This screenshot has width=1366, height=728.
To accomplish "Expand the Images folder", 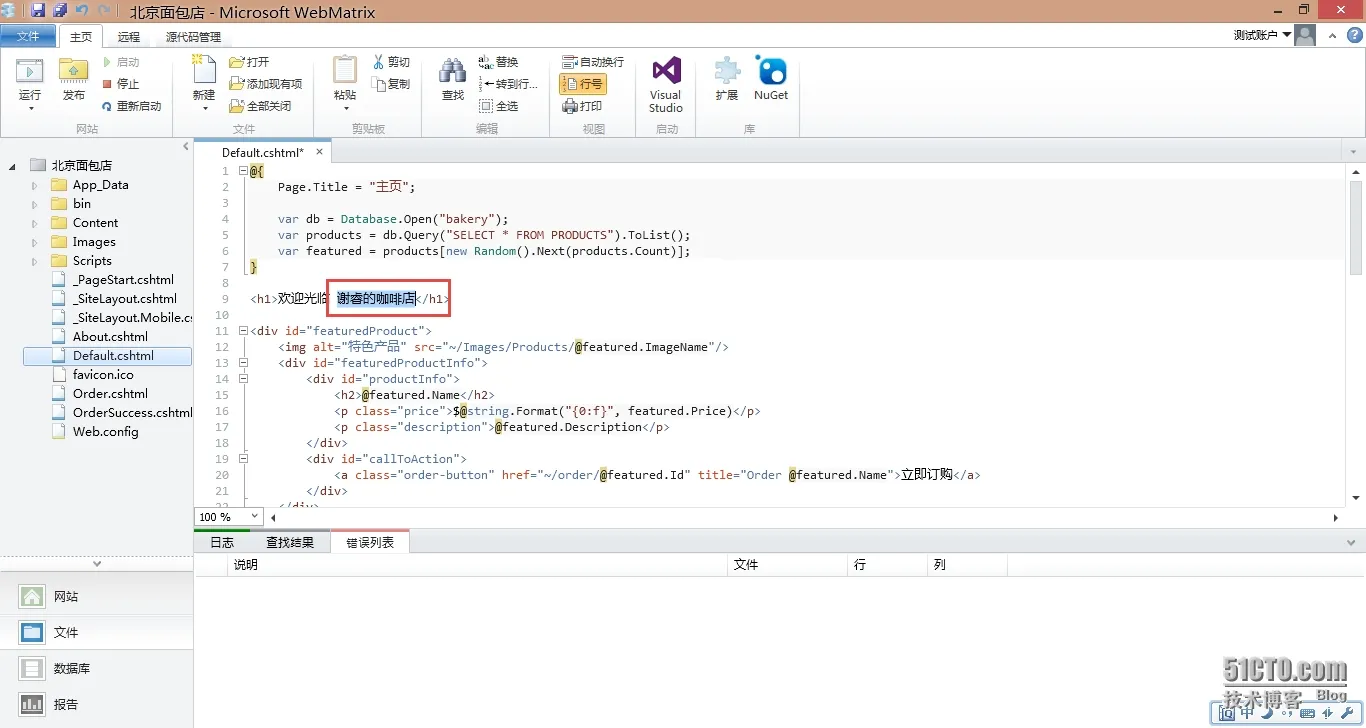I will point(34,242).
